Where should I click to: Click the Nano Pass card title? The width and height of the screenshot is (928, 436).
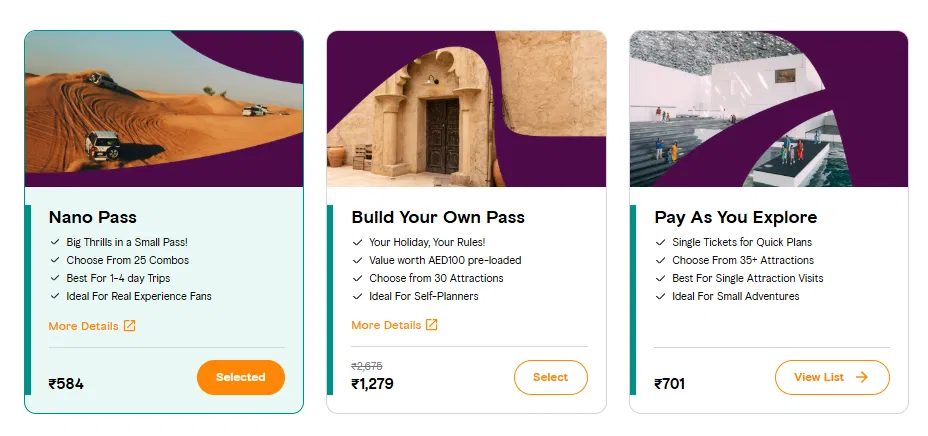pyautogui.click(x=92, y=217)
